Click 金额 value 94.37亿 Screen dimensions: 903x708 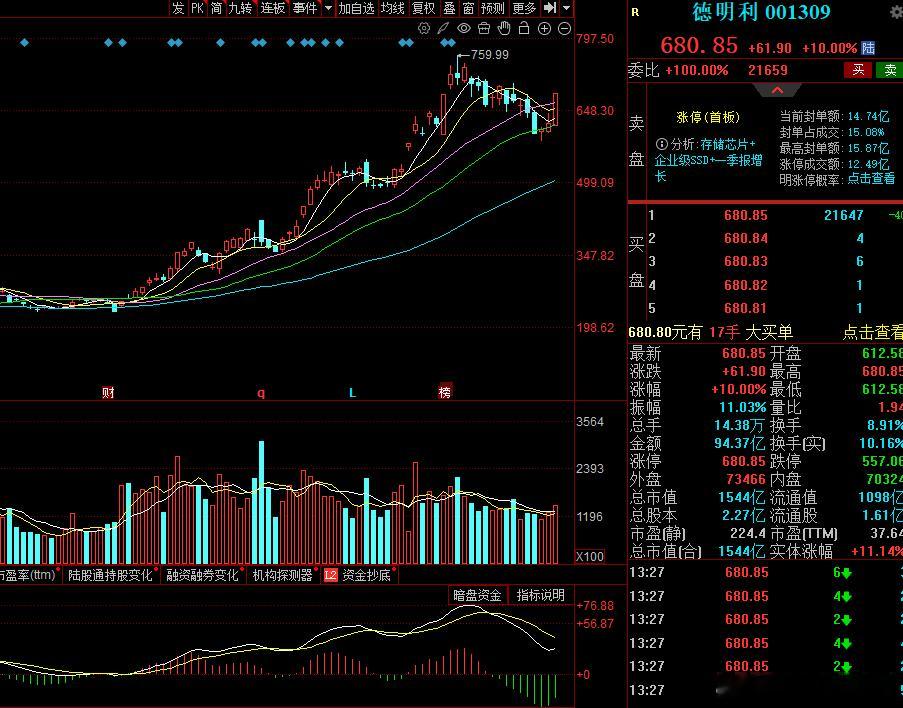[x=739, y=444]
